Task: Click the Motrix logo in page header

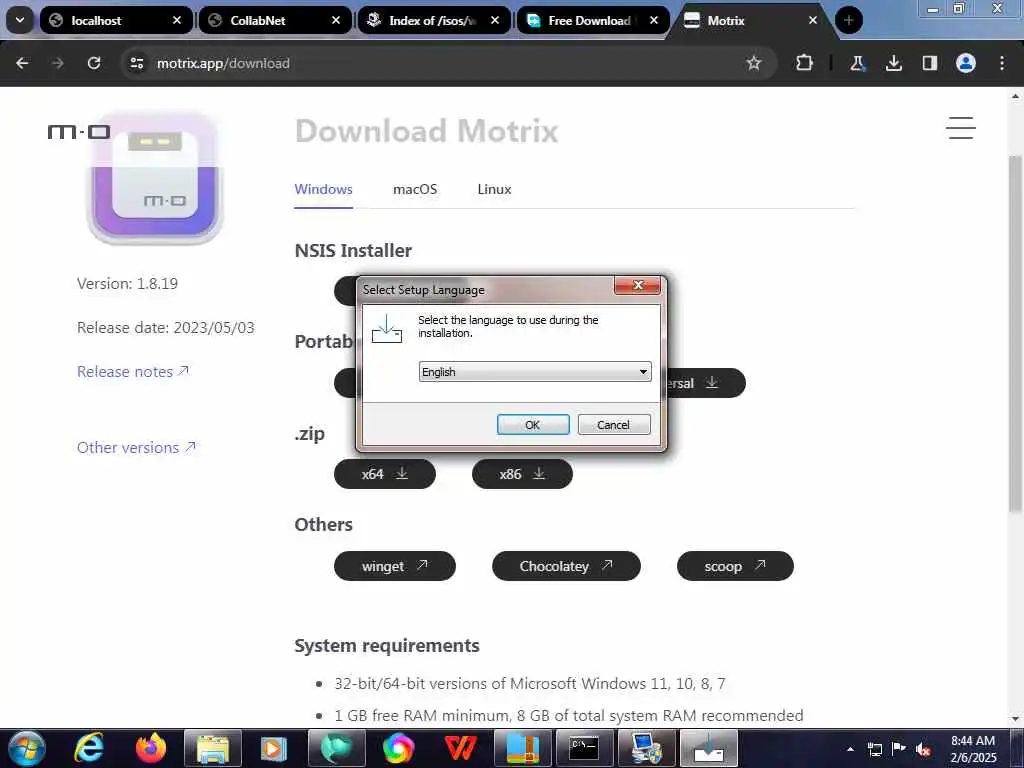Action: 79,132
